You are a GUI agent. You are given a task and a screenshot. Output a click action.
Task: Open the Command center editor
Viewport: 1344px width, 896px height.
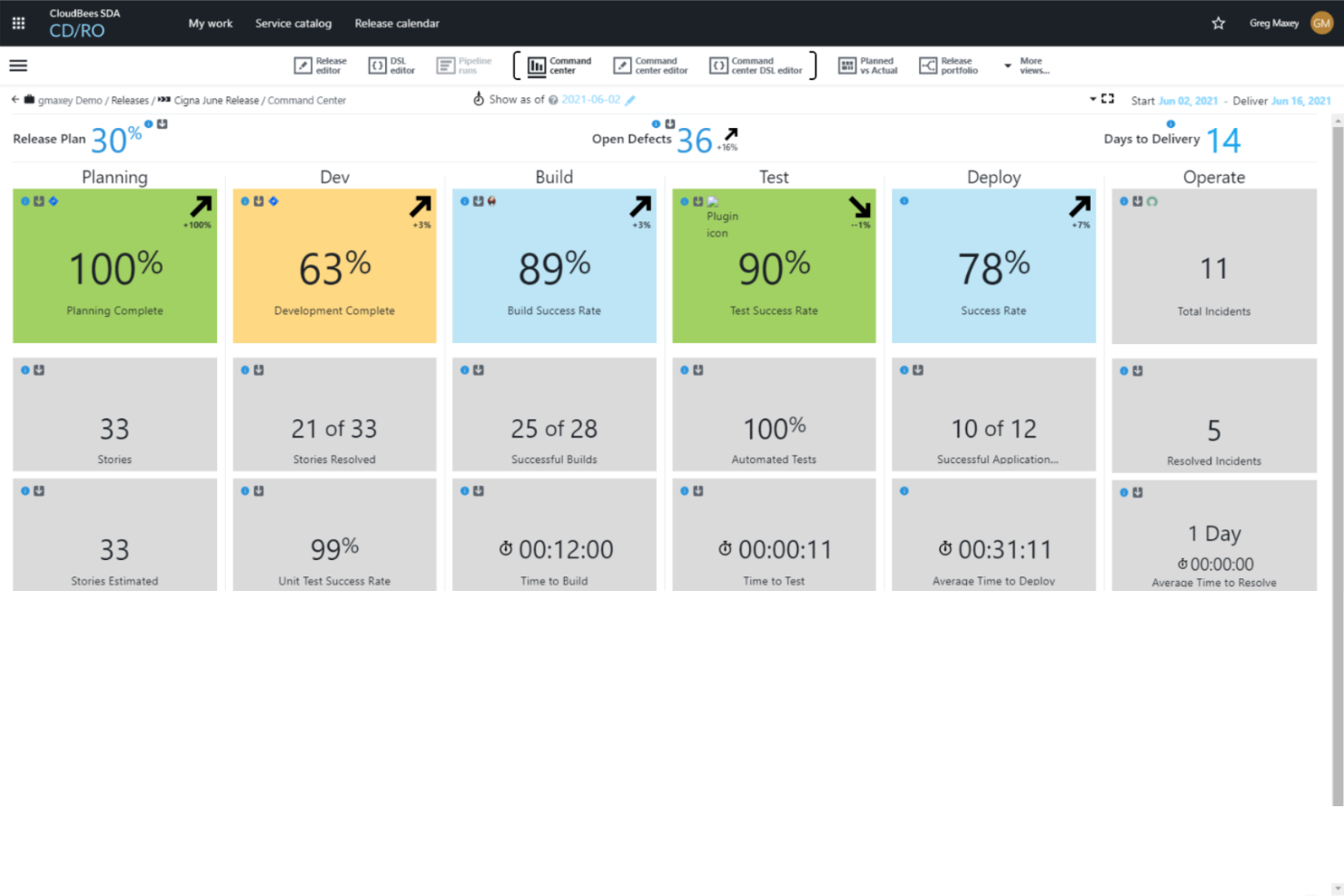650,64
